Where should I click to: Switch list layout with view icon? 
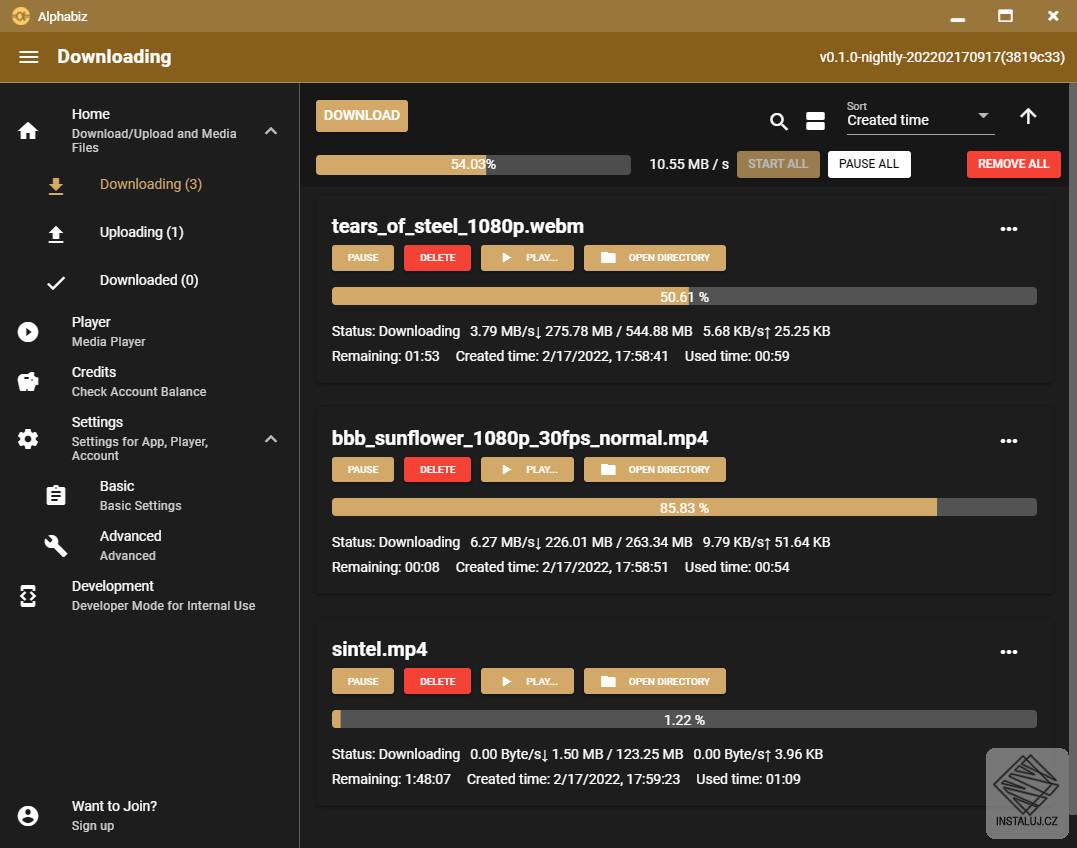pos(815,122)
